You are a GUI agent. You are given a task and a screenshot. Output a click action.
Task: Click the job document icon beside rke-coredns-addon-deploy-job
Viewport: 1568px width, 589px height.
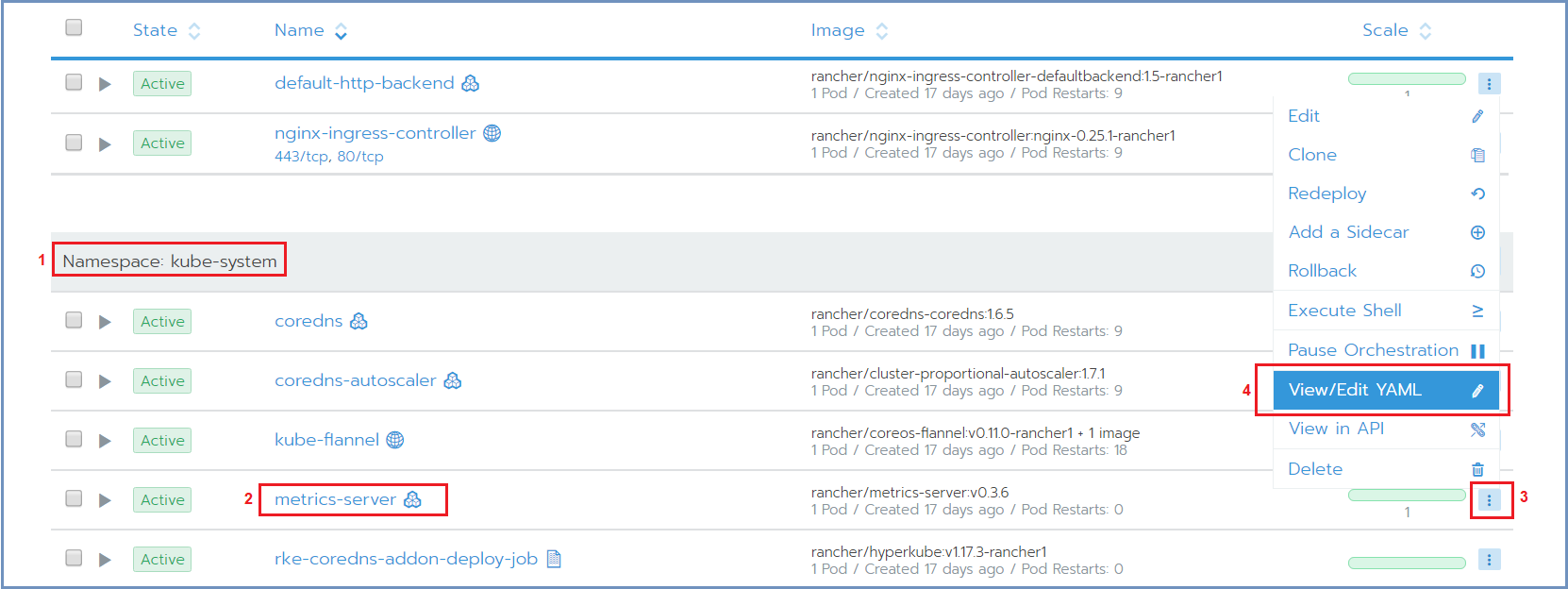point(554,559)
